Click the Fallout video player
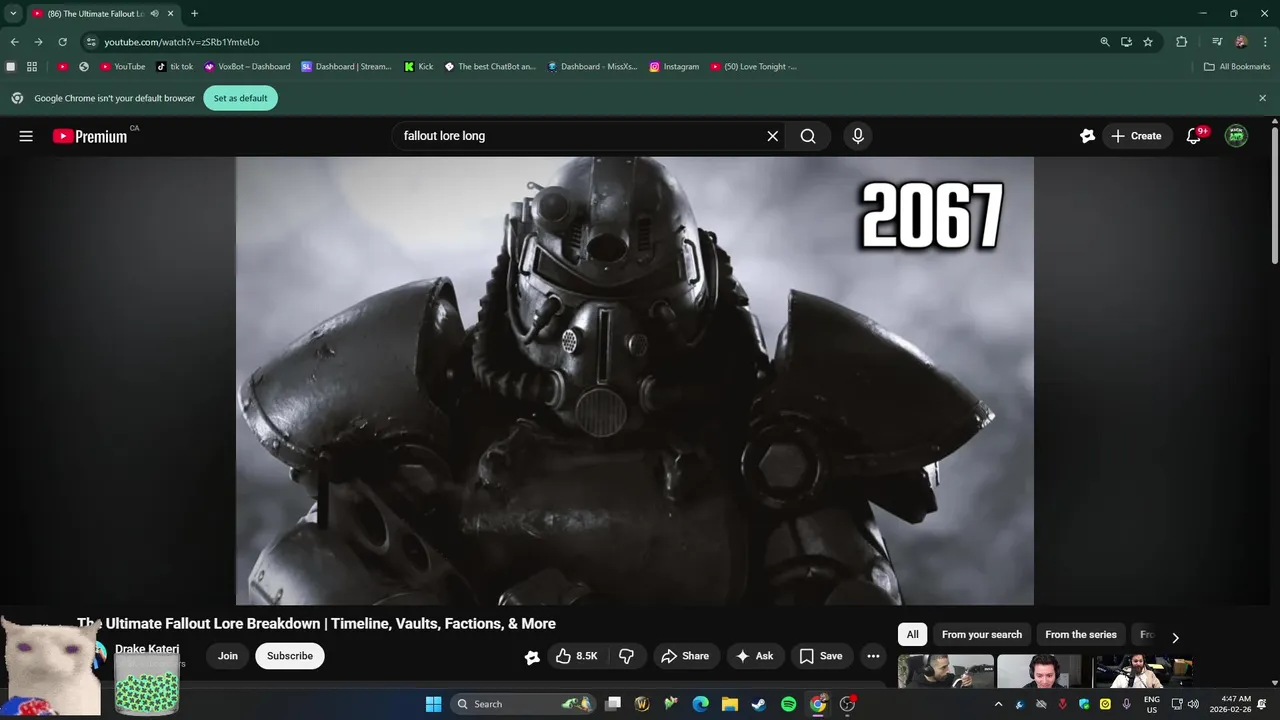1280x720 pixels. (634, 380)
